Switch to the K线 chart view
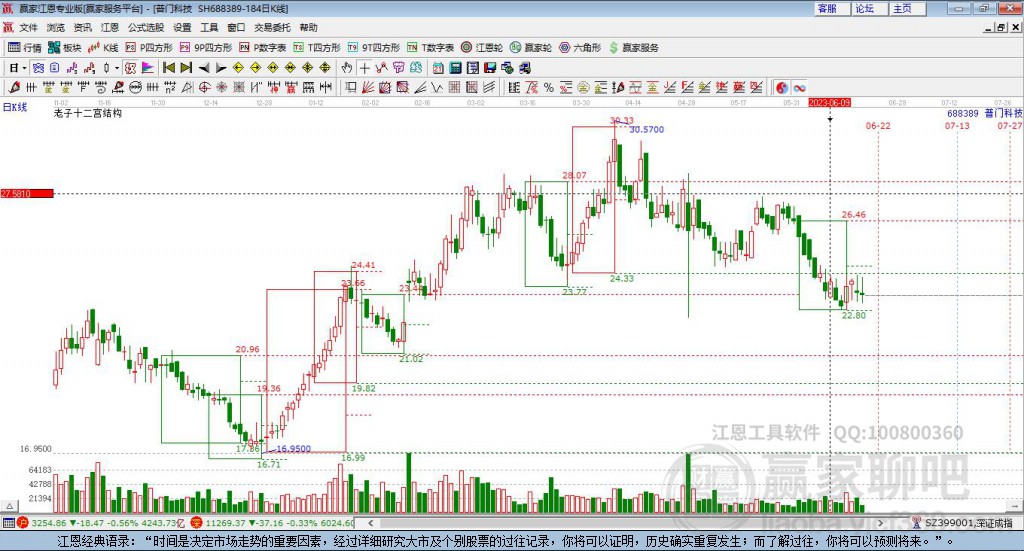 tap(103, 48)
